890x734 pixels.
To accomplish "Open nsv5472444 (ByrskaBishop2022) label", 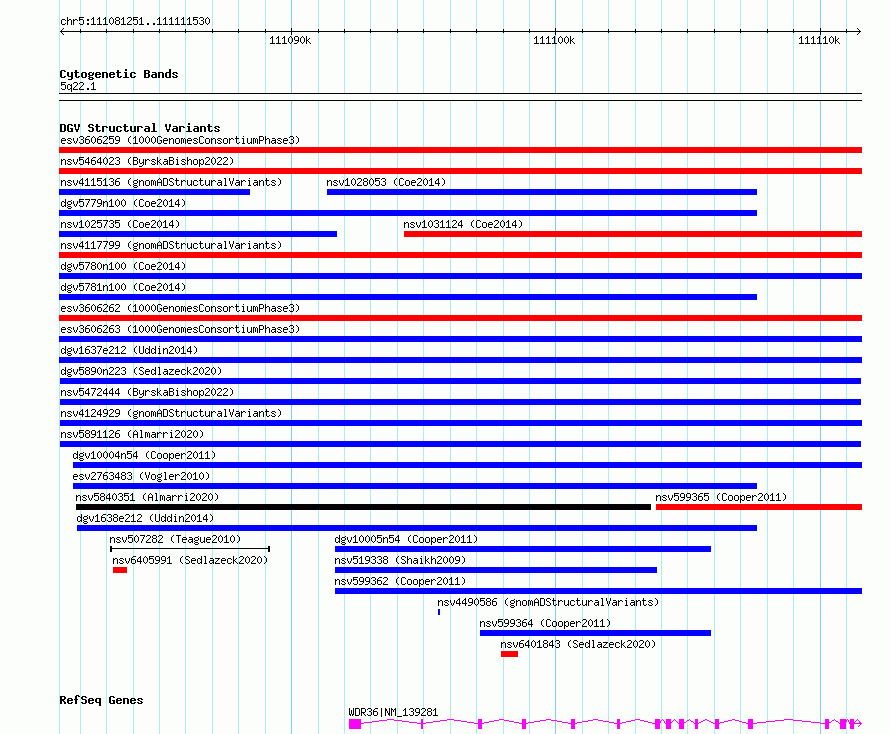I will (147, 392).
